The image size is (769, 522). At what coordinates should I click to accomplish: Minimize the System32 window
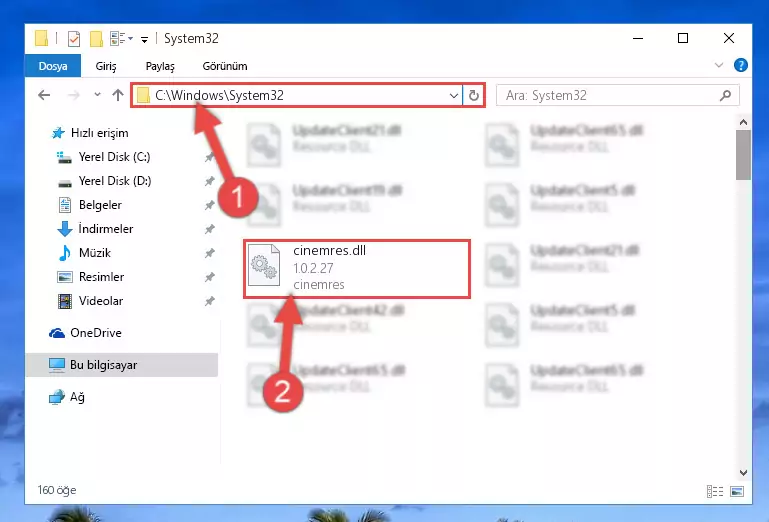[x=638, y=38]
